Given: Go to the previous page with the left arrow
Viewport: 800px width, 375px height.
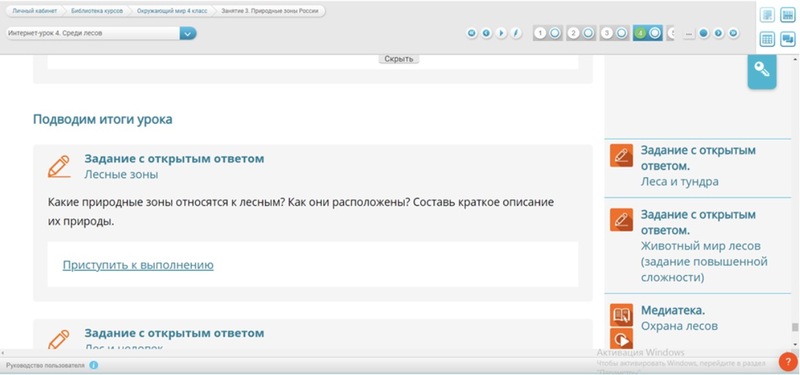Looking at the screenshot, I should point(486,33).
